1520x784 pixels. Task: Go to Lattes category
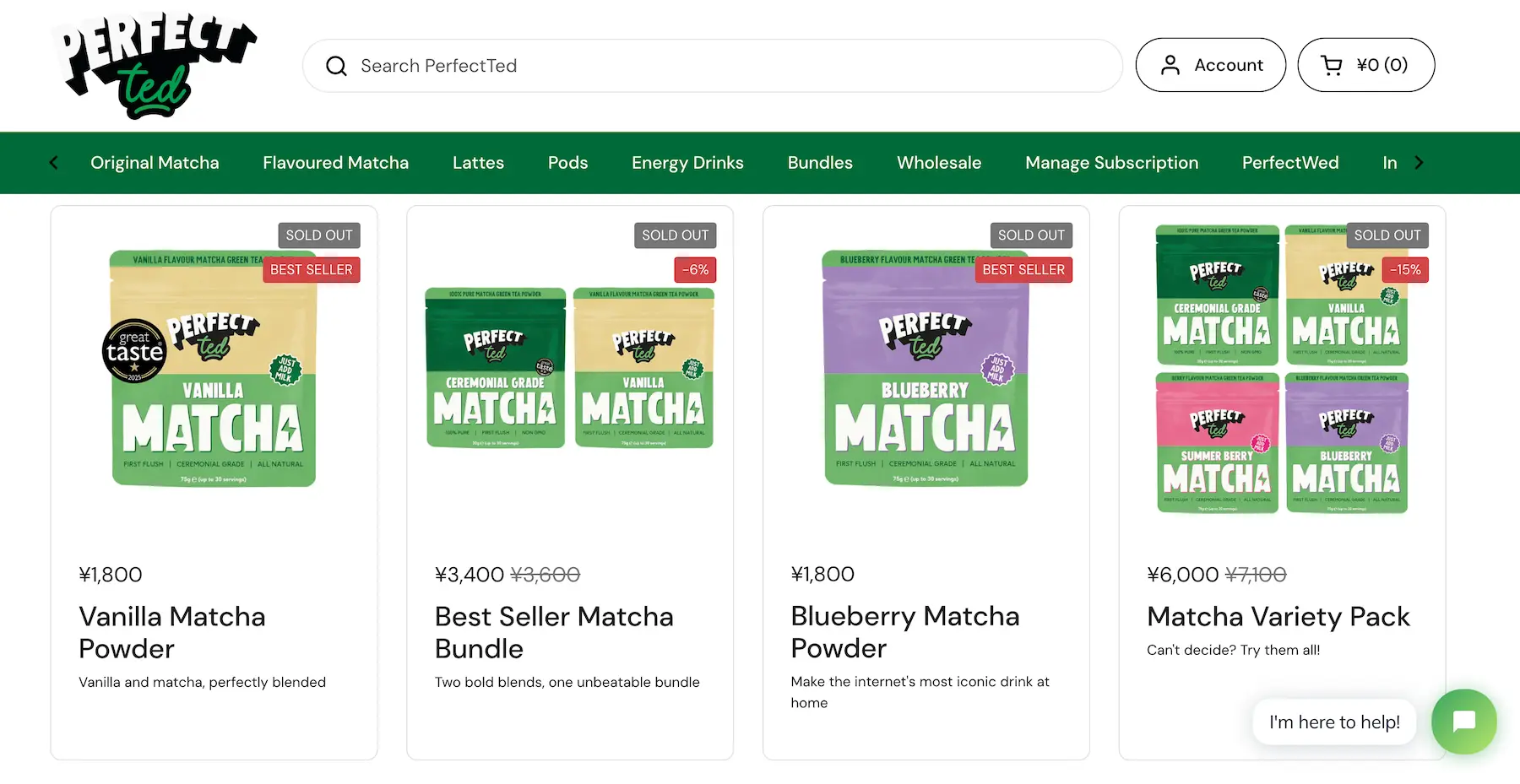[478, 163]
